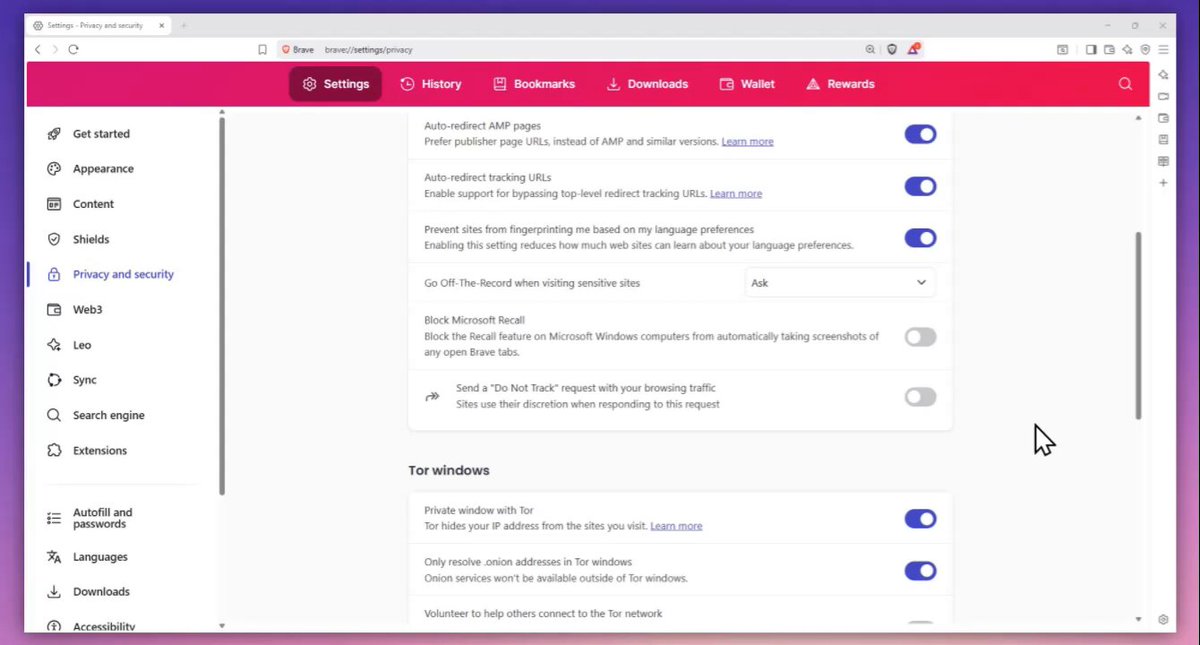Screen dimensions: 1200x645
Task: Open Reading list icon in right sidebar
Action: (1163, 161)
